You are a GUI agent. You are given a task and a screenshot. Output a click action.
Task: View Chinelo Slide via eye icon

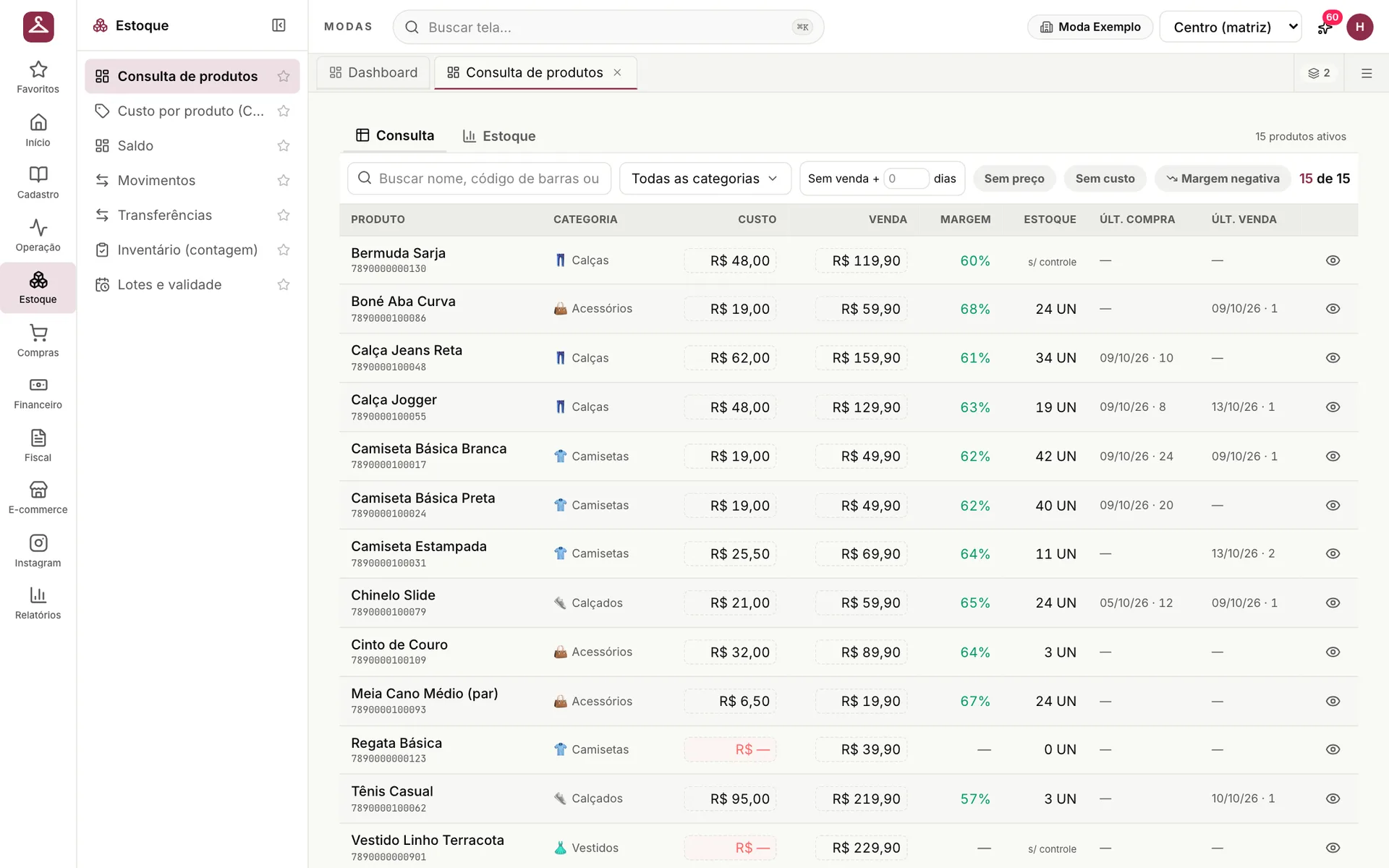1333,603
